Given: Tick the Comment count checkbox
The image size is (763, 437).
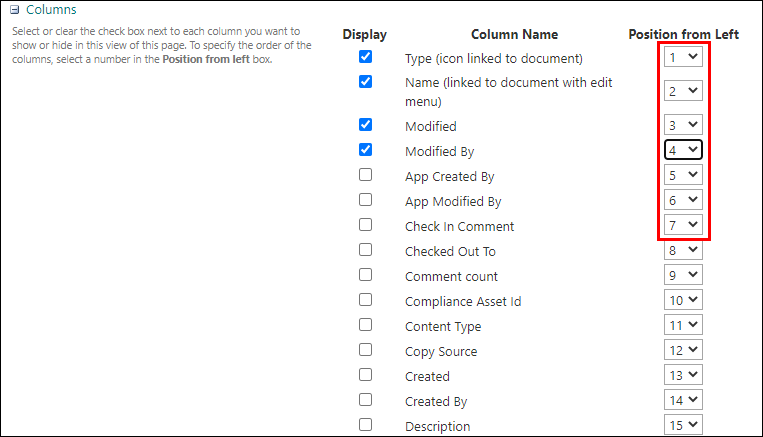Looking at the screenshot, I should click(x=365, y=275).
